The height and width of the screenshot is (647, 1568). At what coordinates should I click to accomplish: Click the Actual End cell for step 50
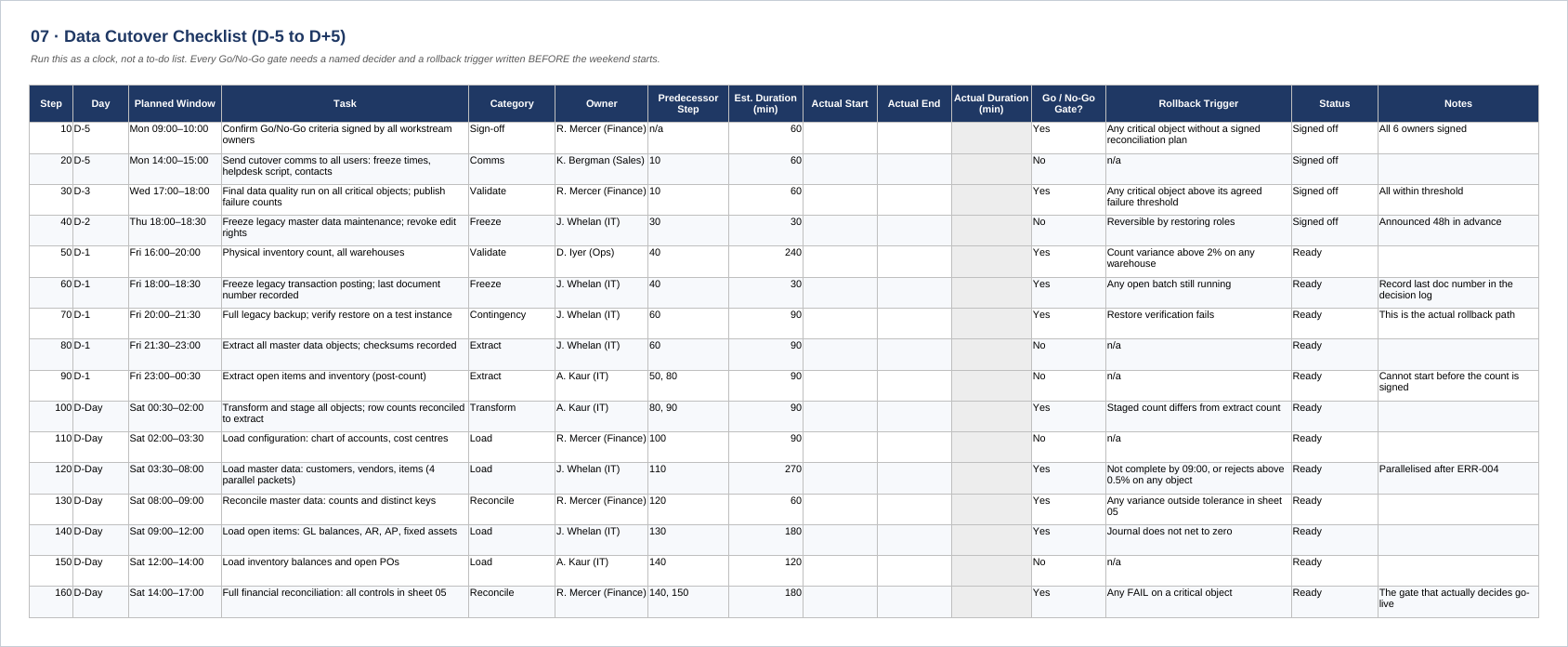[914, 261]
